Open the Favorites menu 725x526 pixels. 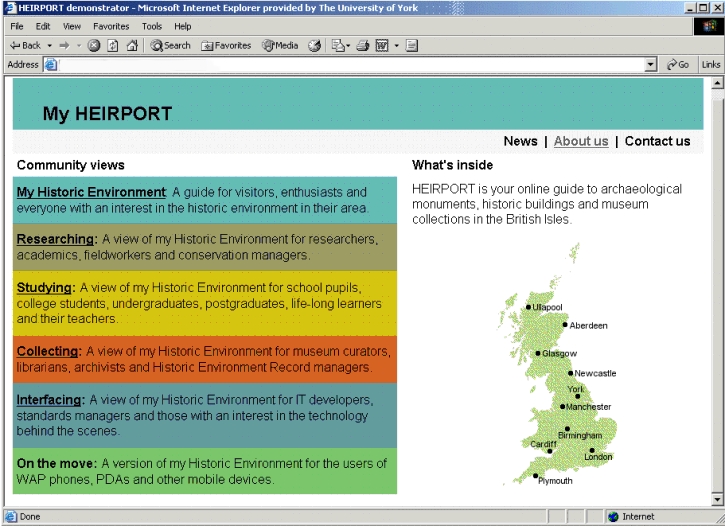111,26
